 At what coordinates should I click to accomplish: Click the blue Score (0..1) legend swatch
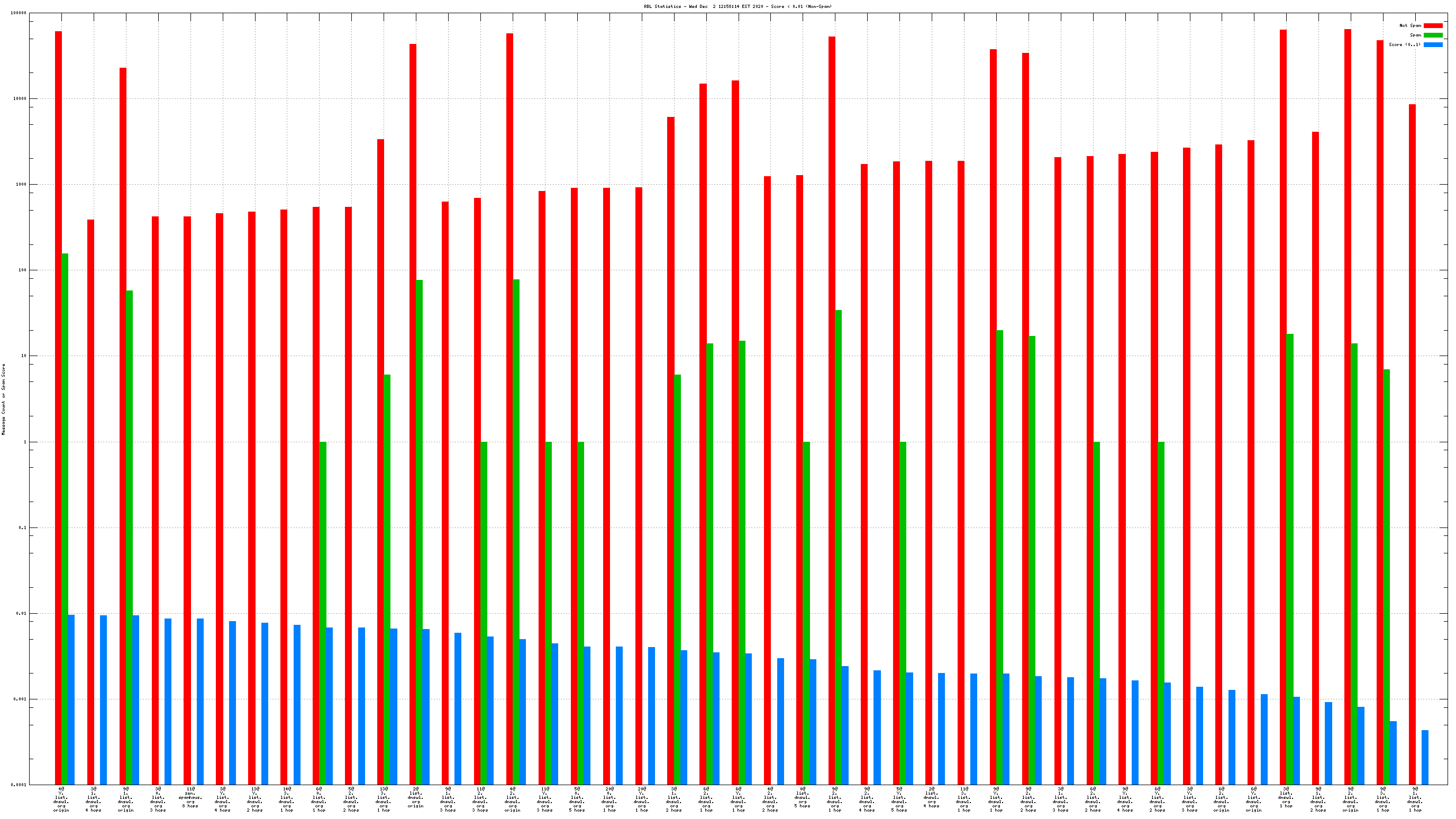1432,44
